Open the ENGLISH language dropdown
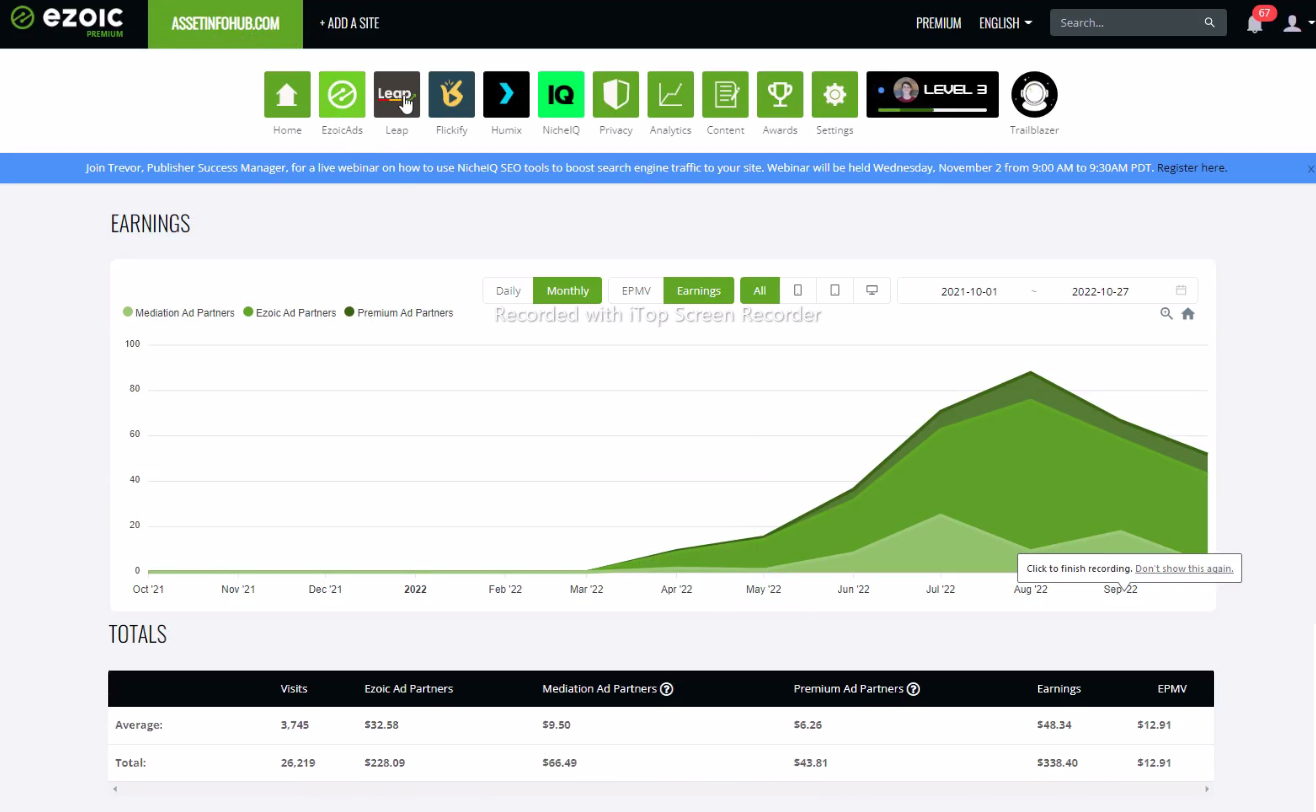The image size is (1316, 812). 1005,23
